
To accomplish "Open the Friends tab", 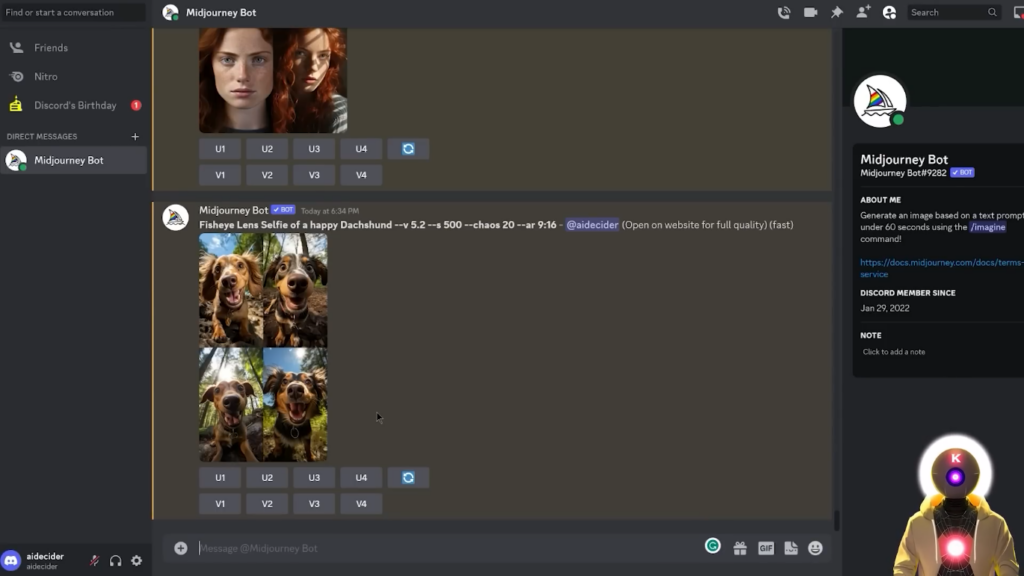I will tap(51, 47).
